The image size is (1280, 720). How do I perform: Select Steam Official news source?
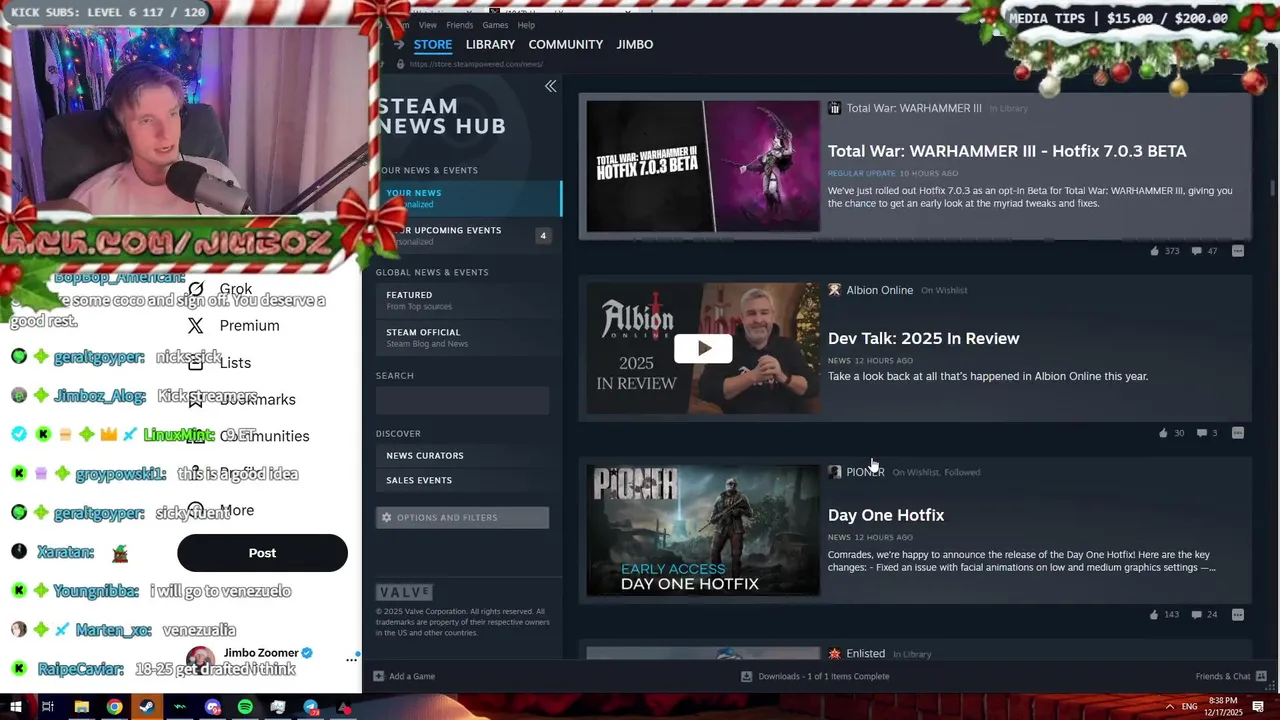coord(468,337)
